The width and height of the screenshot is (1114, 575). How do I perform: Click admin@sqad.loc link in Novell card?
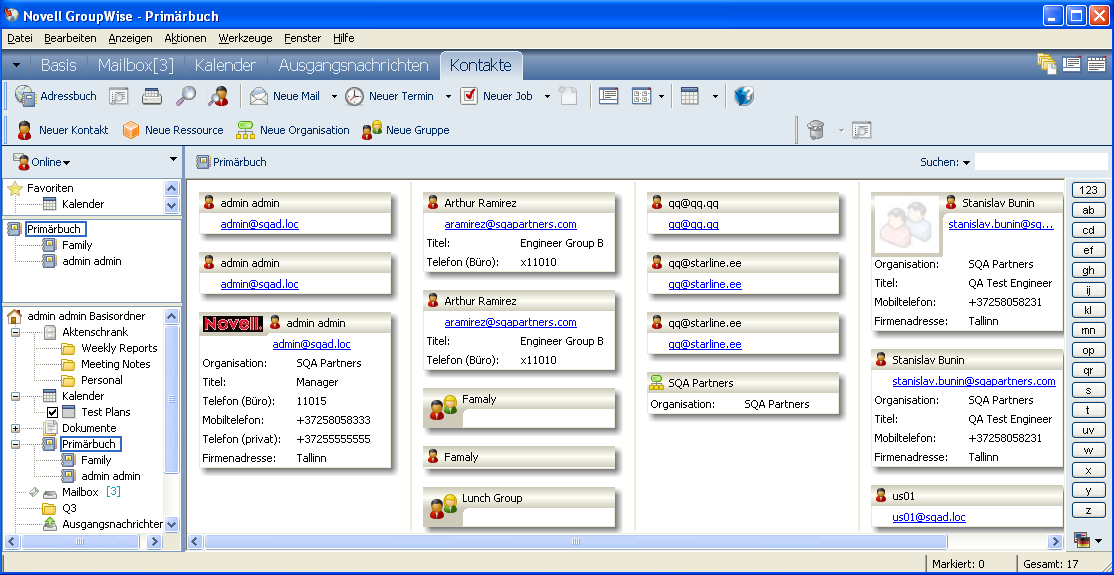(311, 345)
